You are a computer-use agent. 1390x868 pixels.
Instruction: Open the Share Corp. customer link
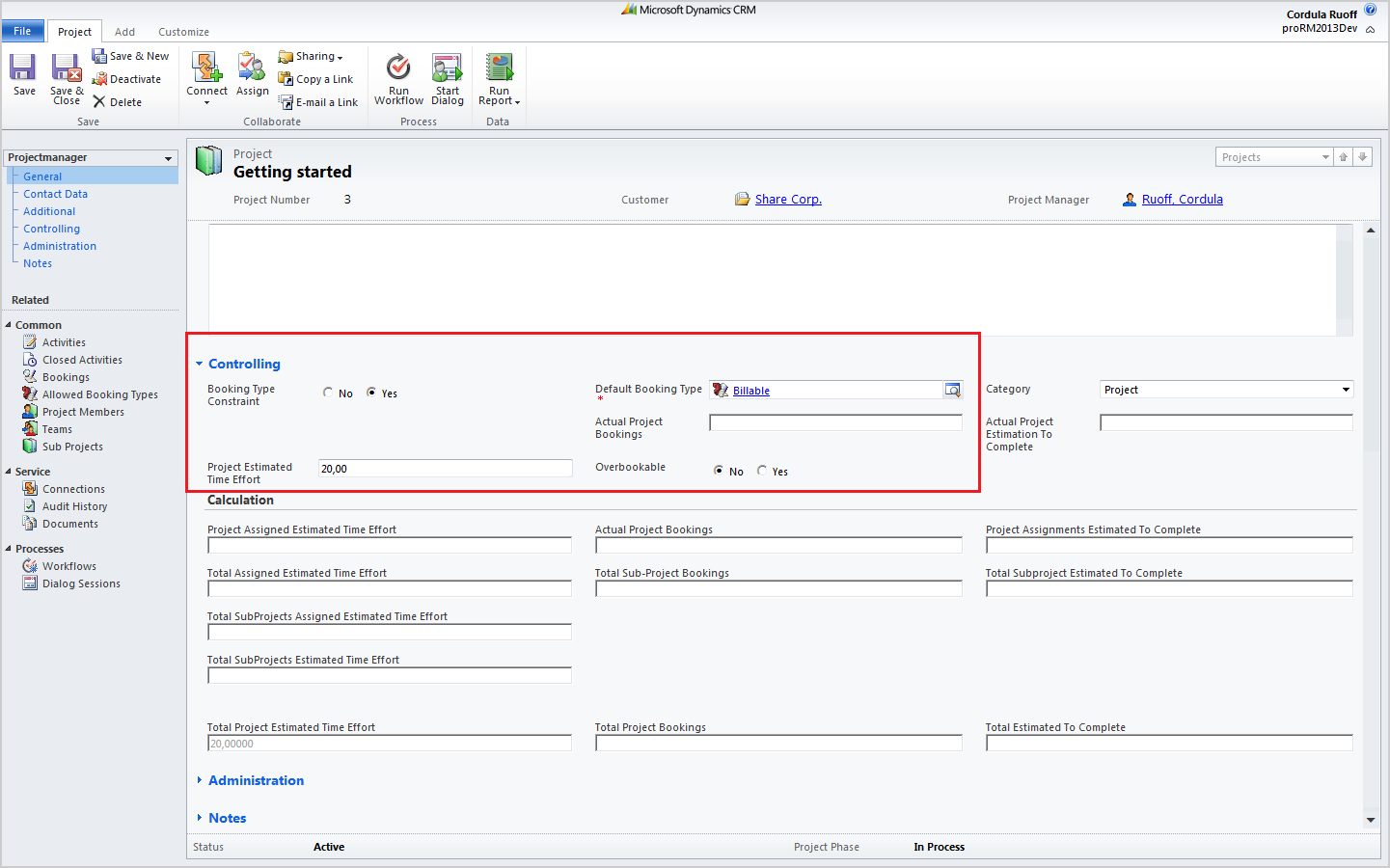[x=788, y=200]
